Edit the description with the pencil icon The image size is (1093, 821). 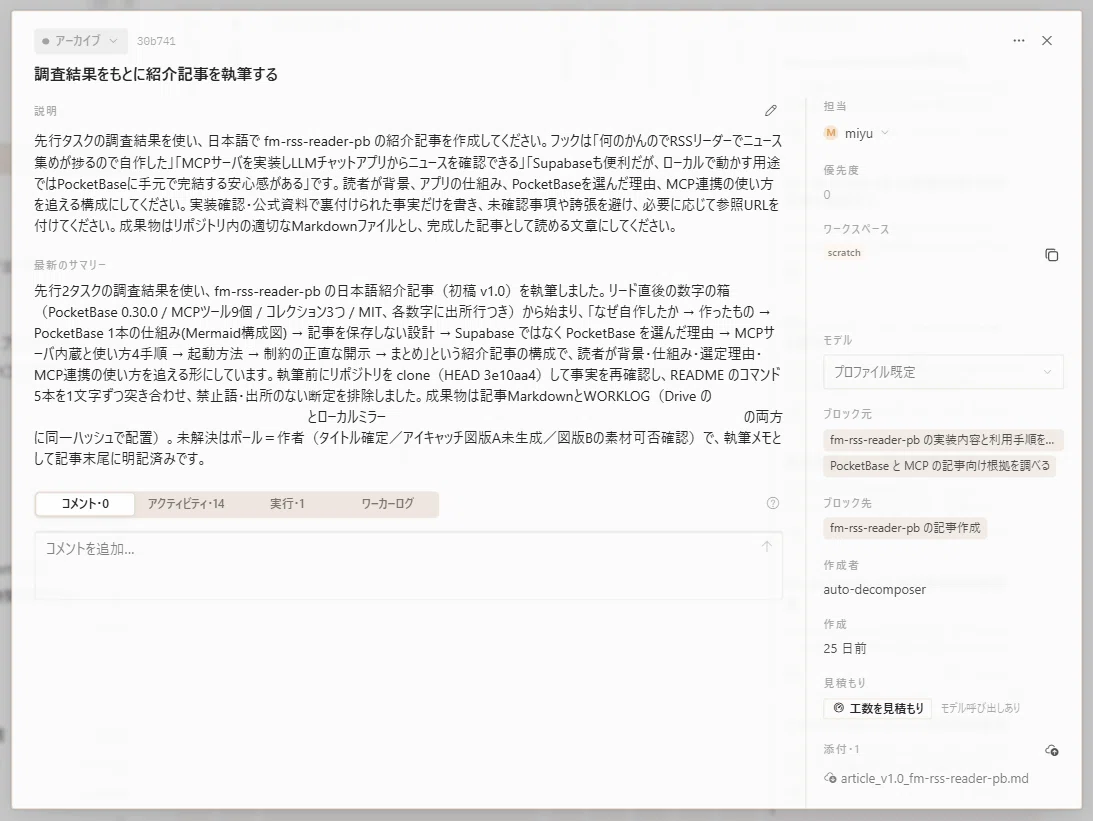770,111
